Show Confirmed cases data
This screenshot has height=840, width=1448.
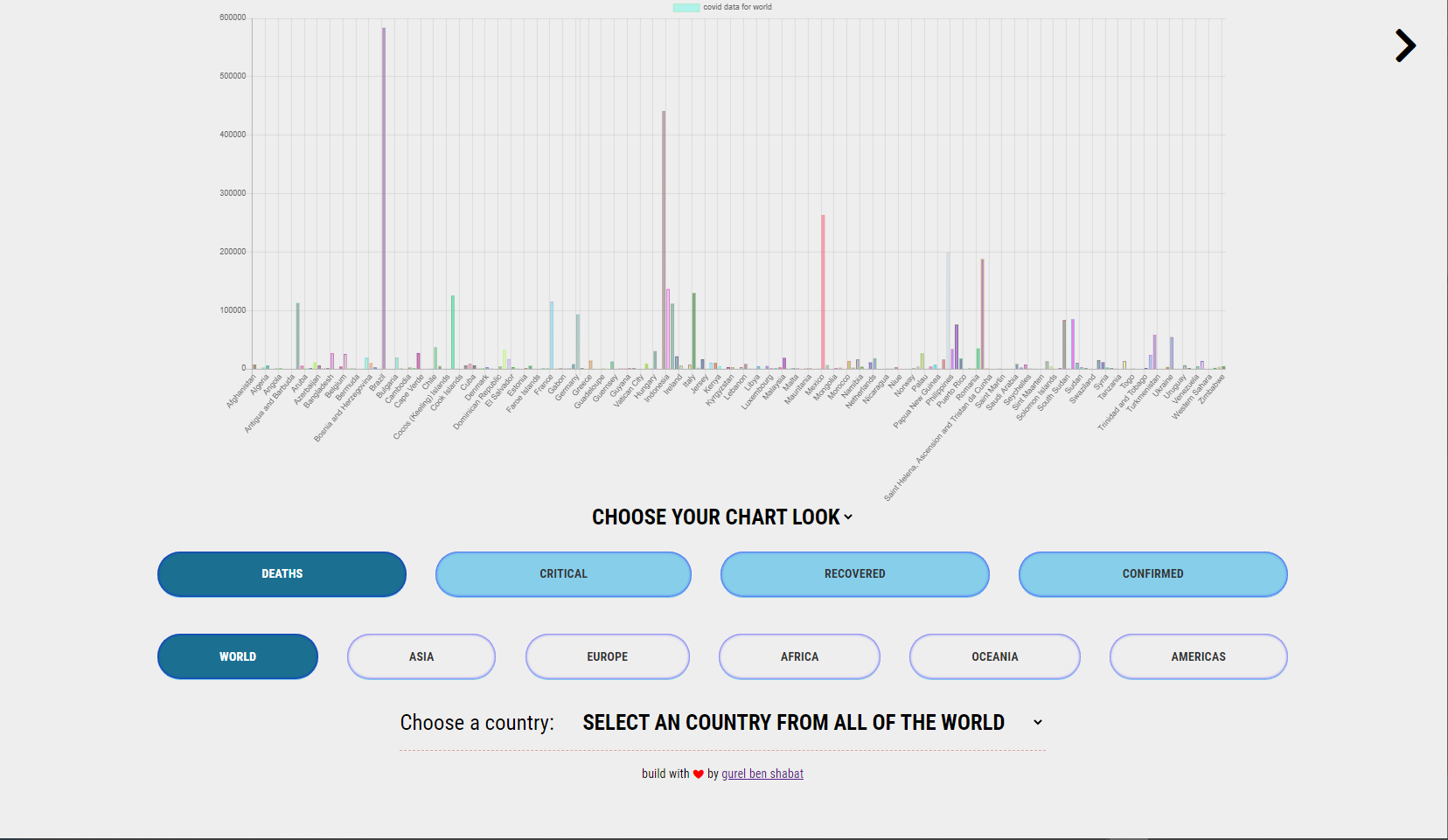coord(1152,574)
